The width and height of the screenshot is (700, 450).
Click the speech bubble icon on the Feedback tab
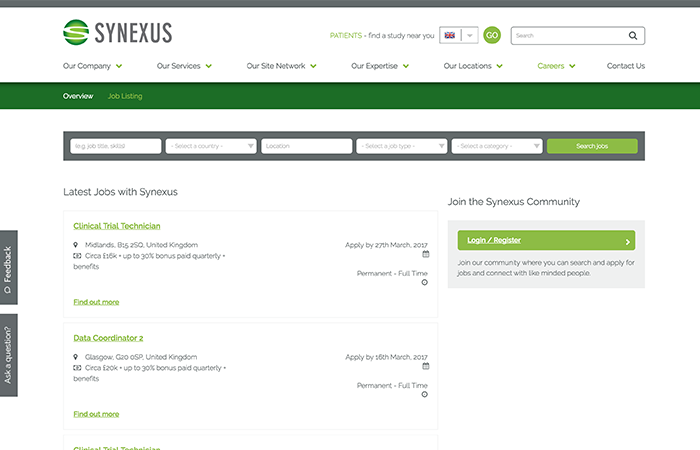coord(8,290)
